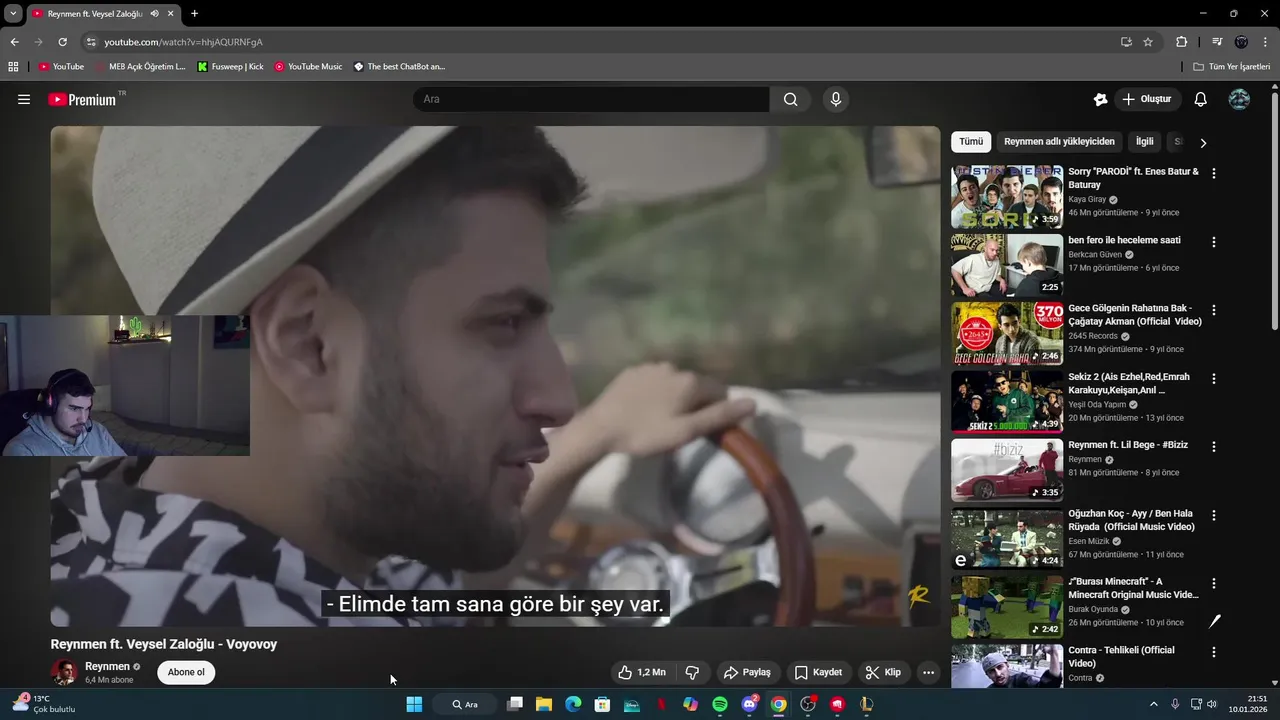
Task: Open the YouTube hamburger guide menu
Action: (24, 99)
